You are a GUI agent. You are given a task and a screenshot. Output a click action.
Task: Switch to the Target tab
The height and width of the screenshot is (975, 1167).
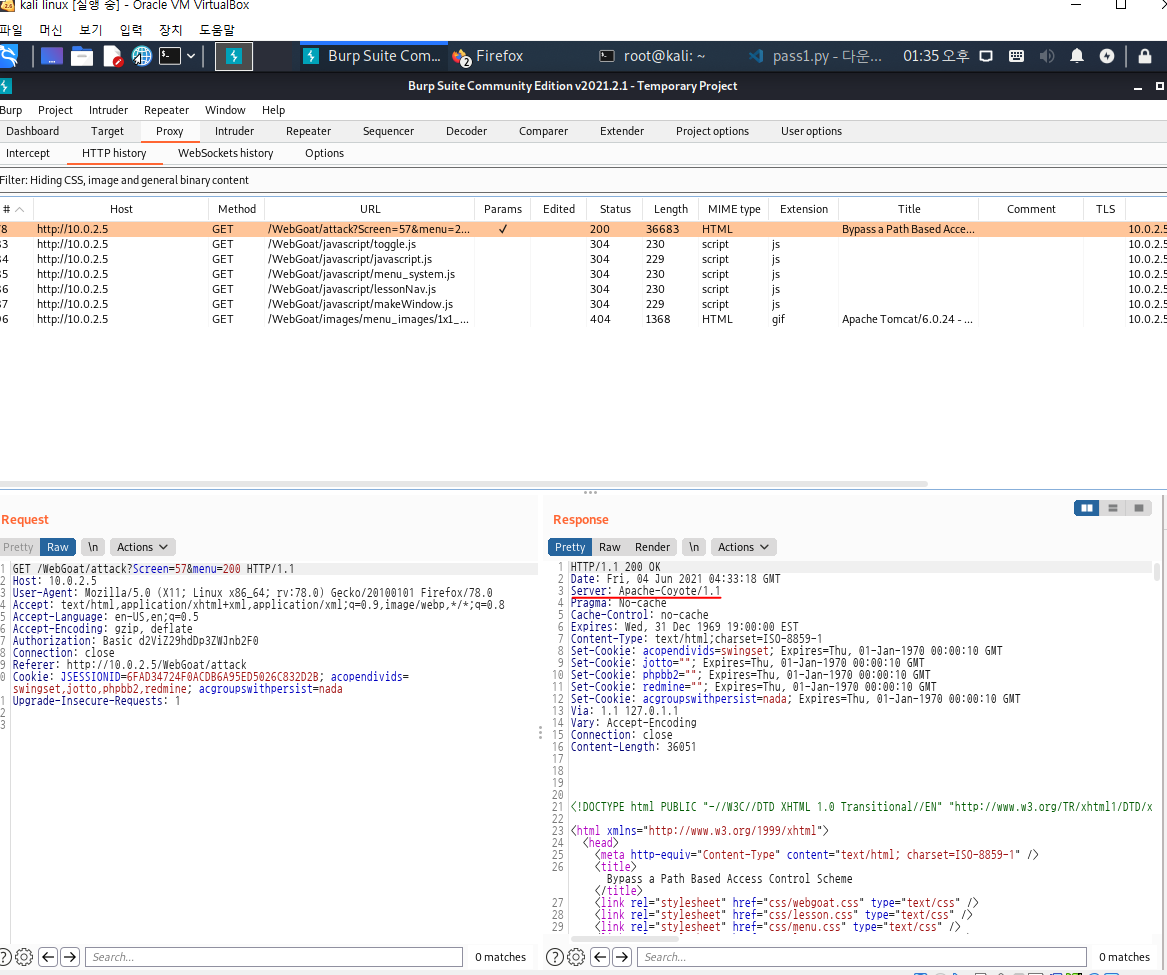(107, 131)
